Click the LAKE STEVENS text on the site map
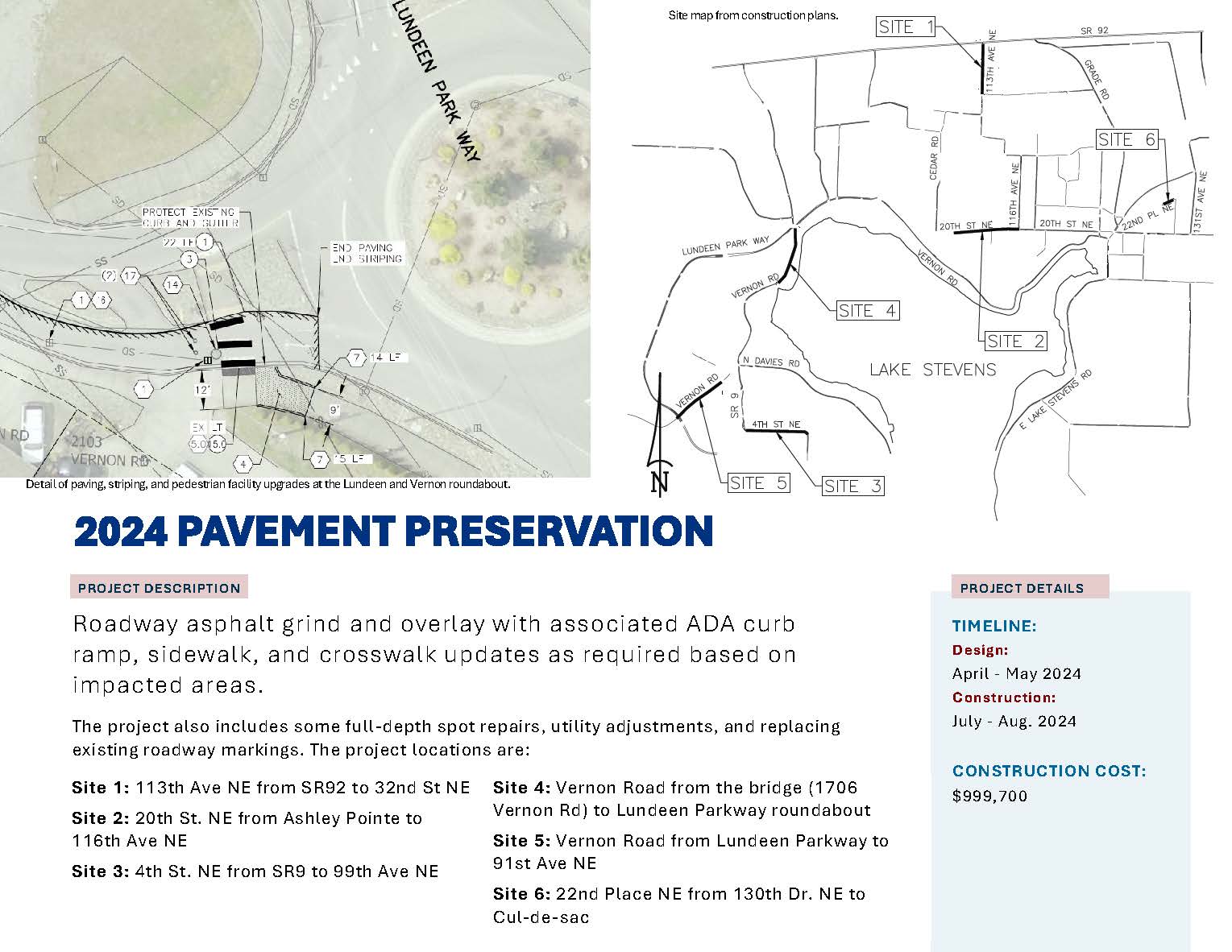 tap(933, 370)
